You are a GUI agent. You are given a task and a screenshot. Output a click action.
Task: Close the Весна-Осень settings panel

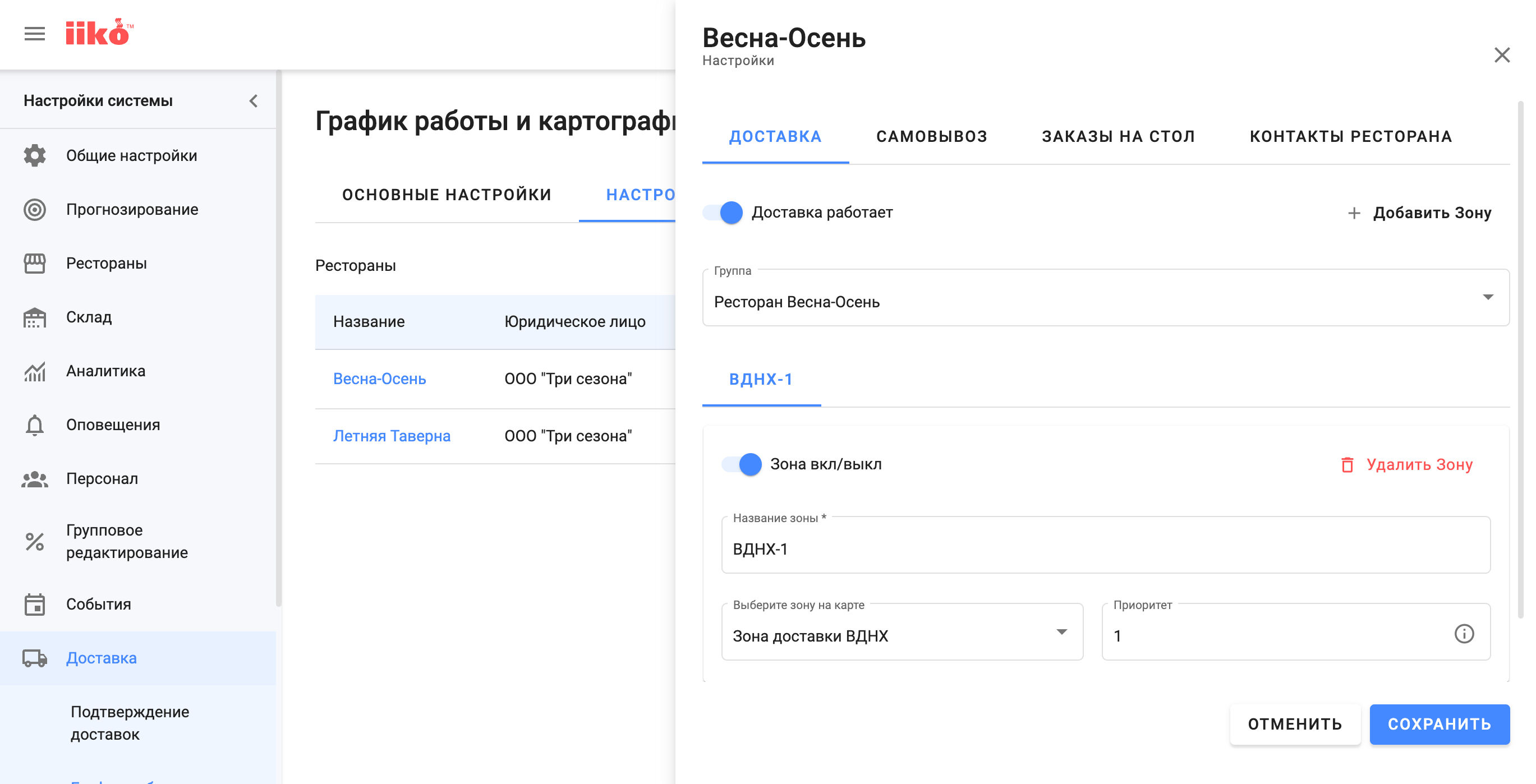1502,55
